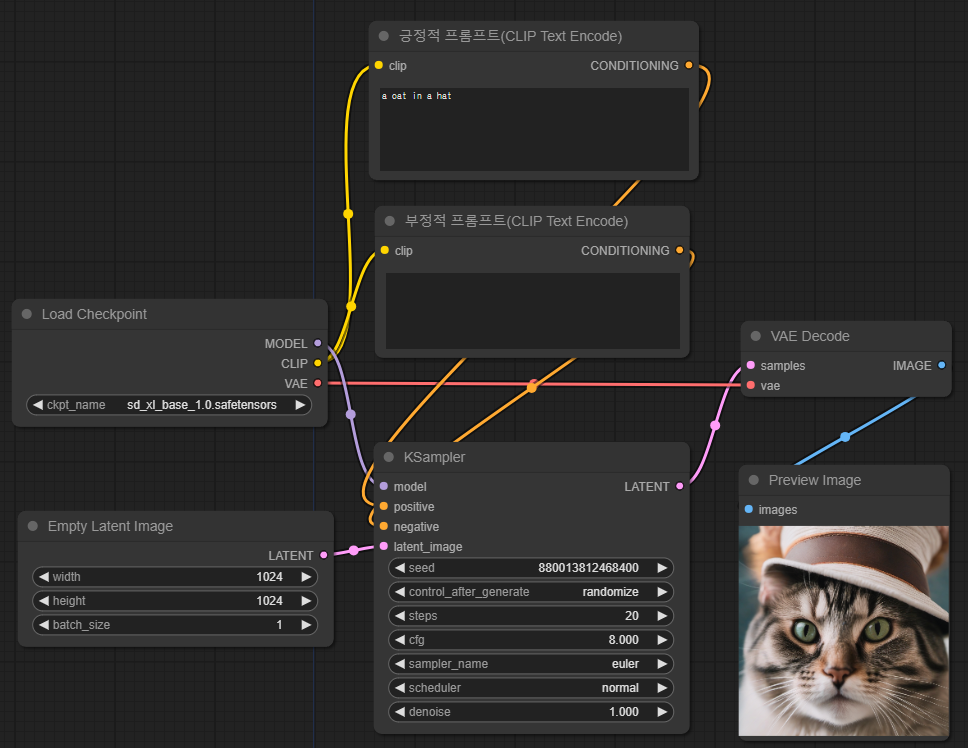
Task: Open the generated cat preview image
Action: (x=844, y=631)
